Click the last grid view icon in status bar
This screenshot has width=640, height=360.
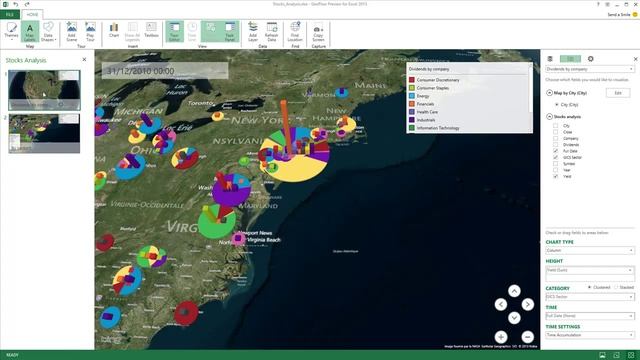[631, 355]
